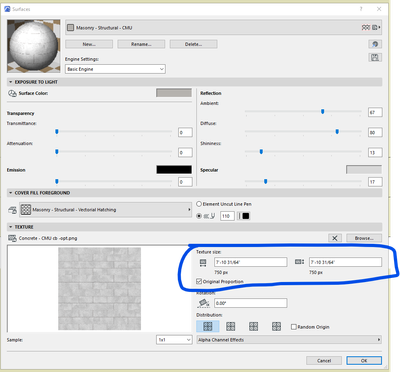Click the X remove texture button
The width and height of the screenshot is (400, 372).
pyautogui.click(x=335, y=238)
